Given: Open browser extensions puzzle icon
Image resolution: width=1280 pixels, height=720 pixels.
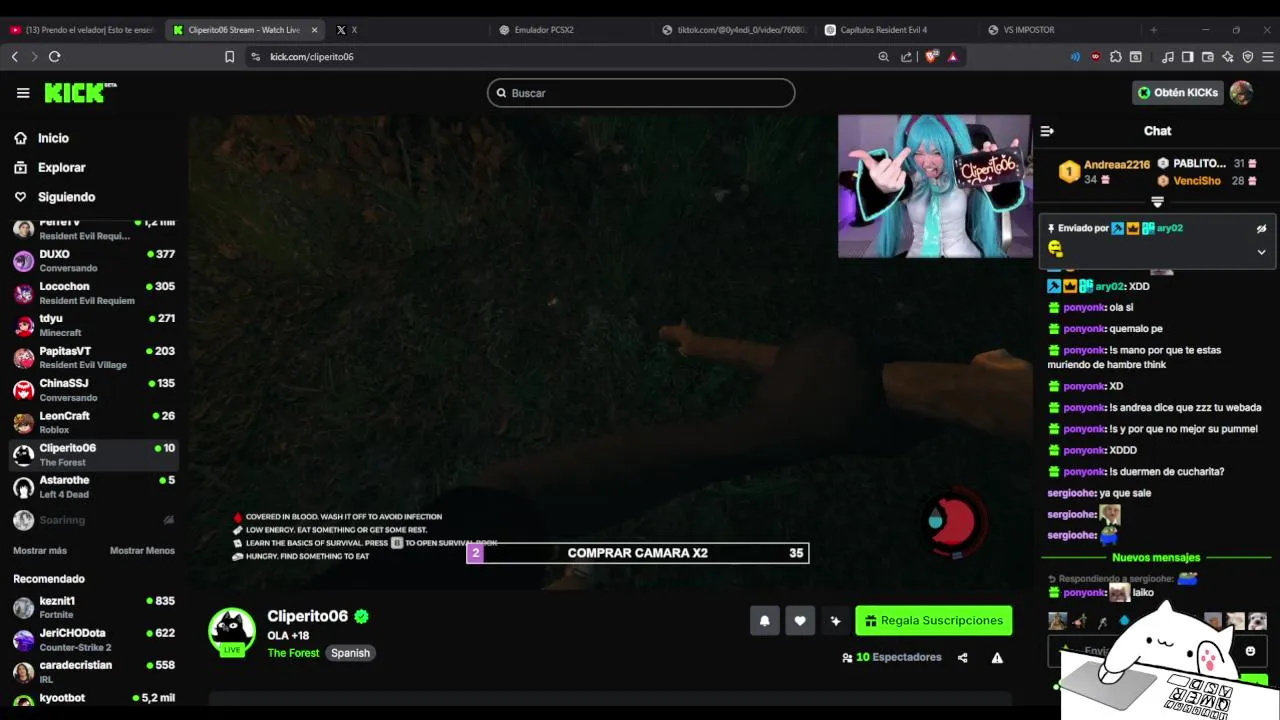Looking at the screenshot, I should (1116, 57).
